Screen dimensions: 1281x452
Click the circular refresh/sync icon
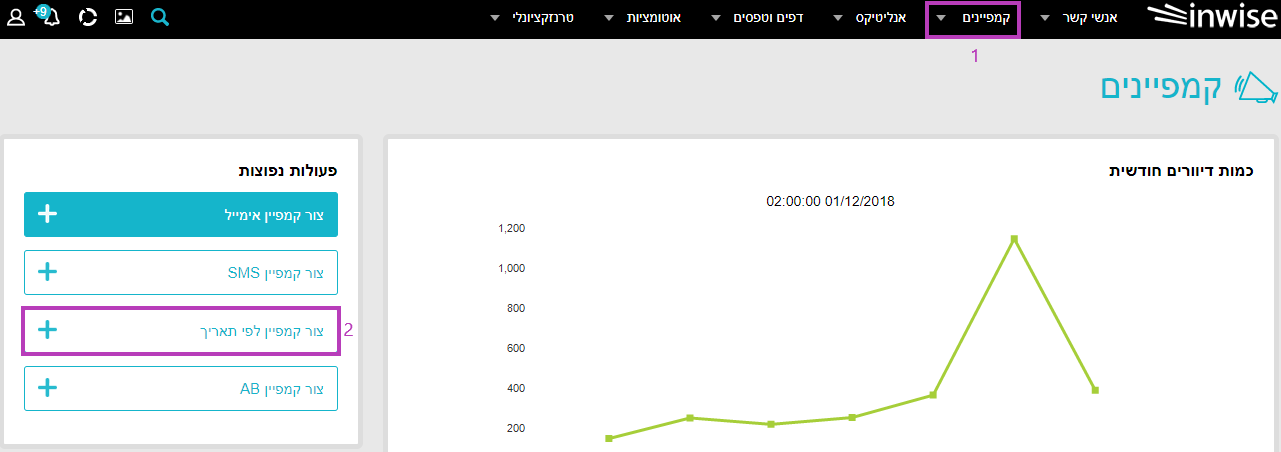(88, 18)
